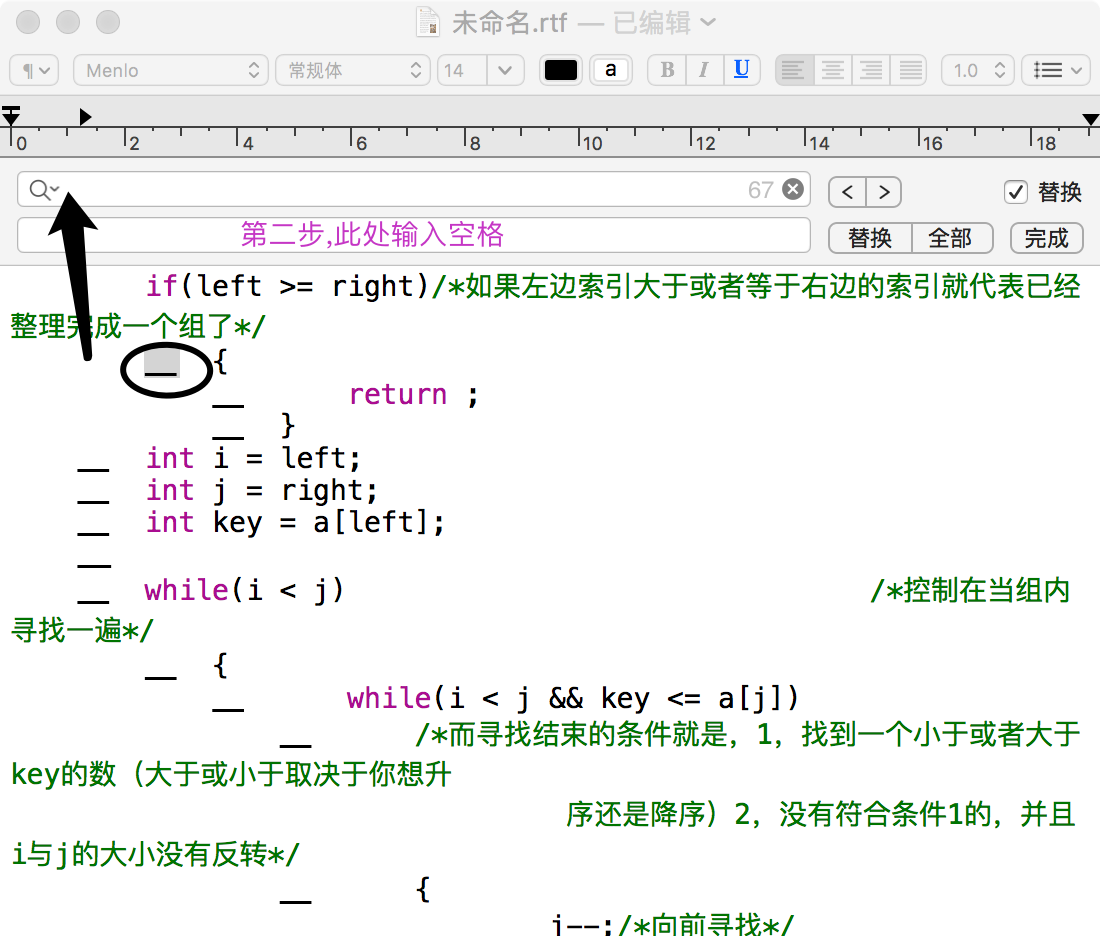Enable the 替换 checkbox in find bar

tap(1016, 192)
